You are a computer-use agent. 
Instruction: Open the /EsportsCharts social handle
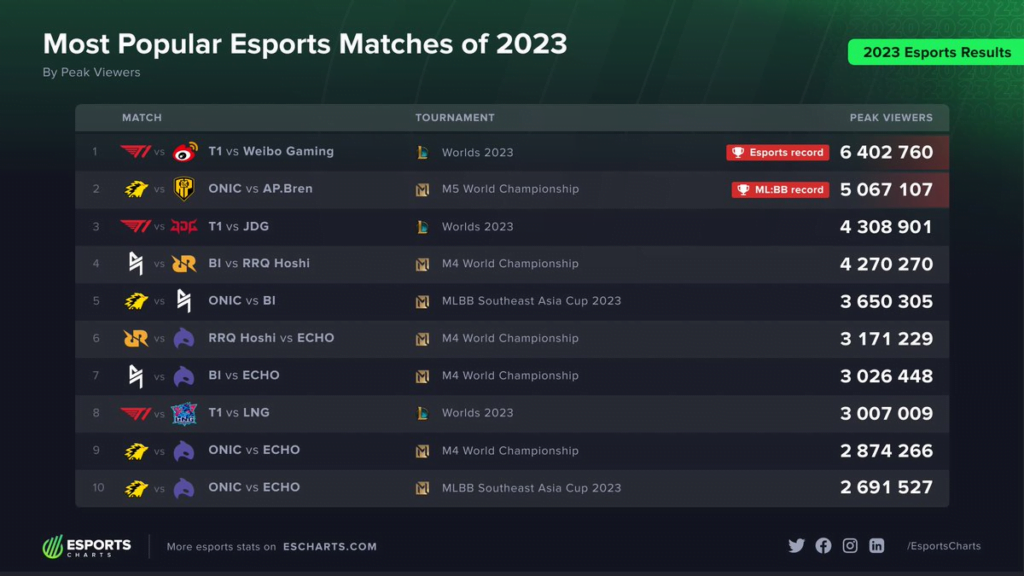click(x=944, y=546)
